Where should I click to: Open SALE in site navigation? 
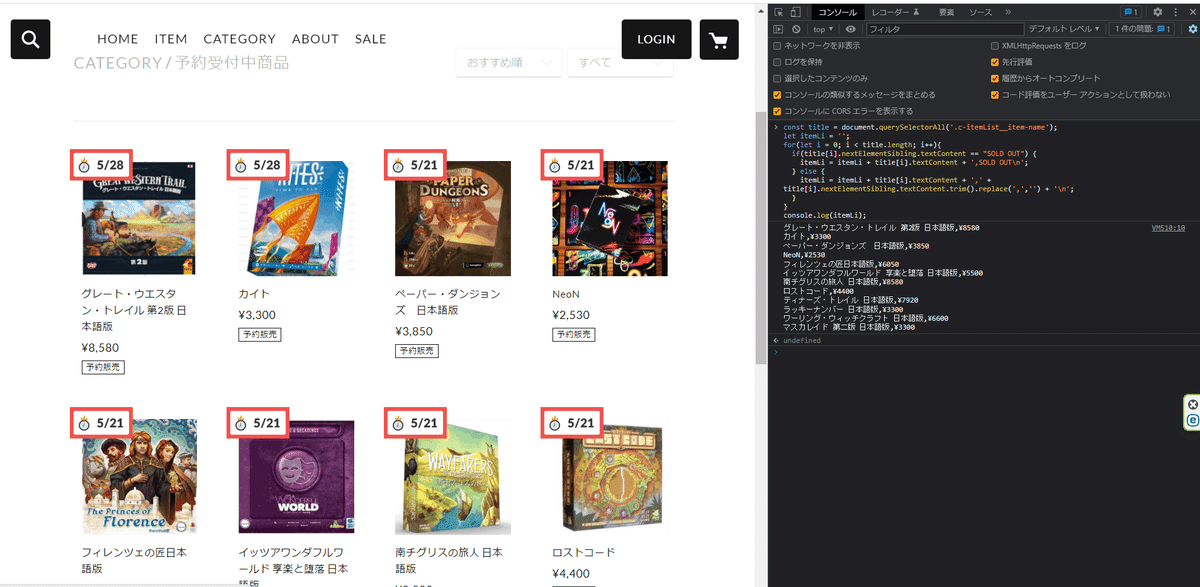pyautogui.click(x=370, y=39)
